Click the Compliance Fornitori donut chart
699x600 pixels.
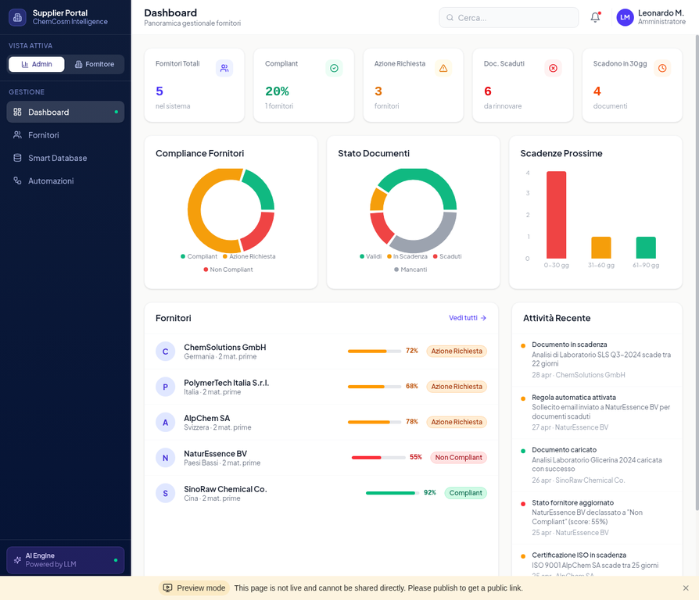point(231,210)
